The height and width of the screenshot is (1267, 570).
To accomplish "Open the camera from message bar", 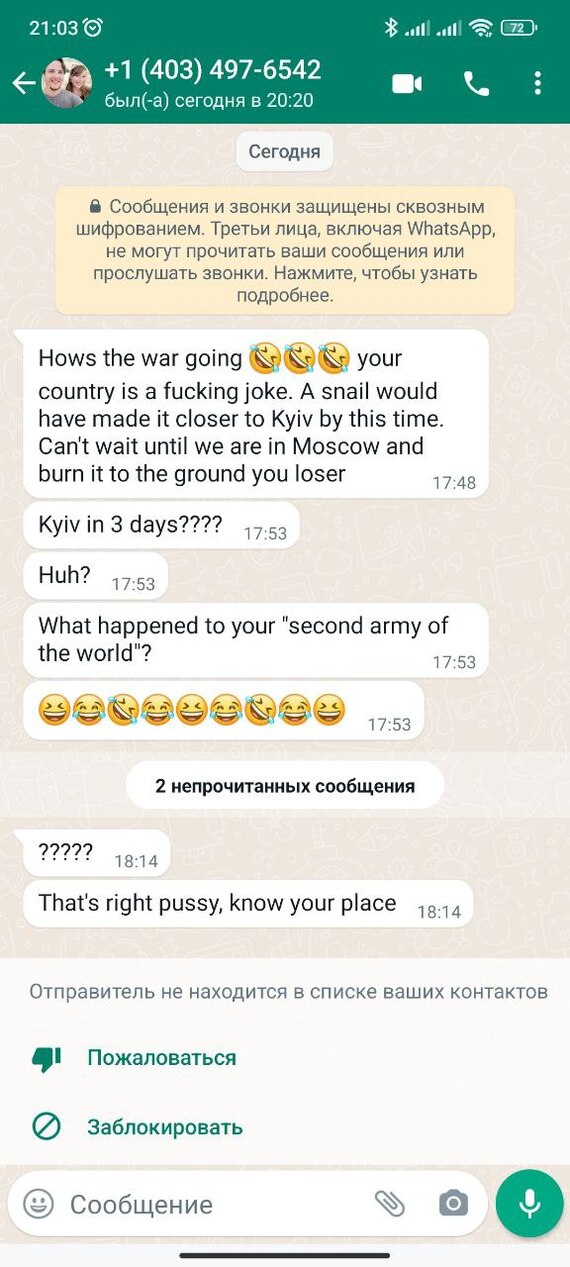I will tap(453, 1203).
